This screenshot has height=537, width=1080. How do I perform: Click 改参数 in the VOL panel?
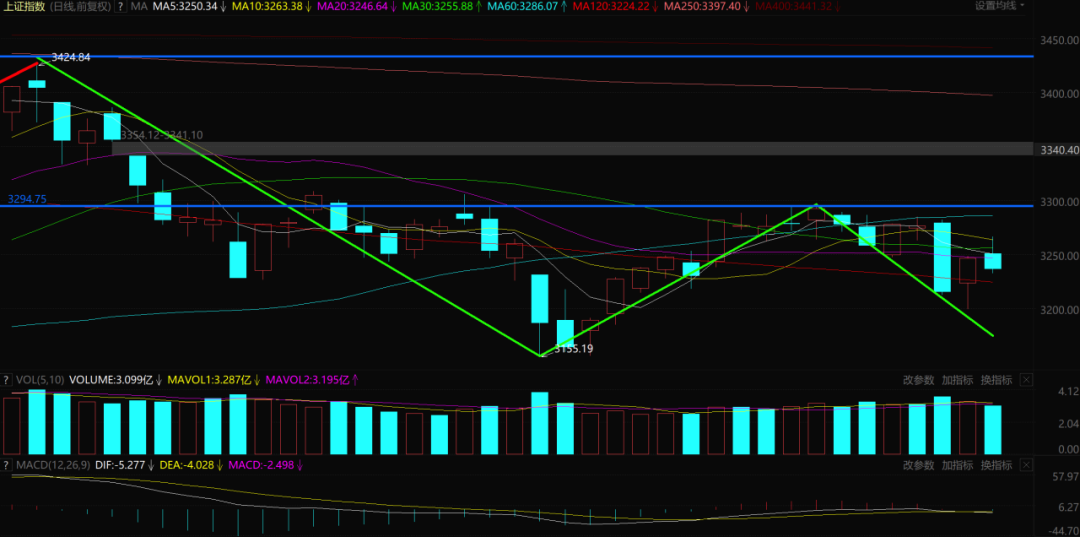[x=918, y=380]
